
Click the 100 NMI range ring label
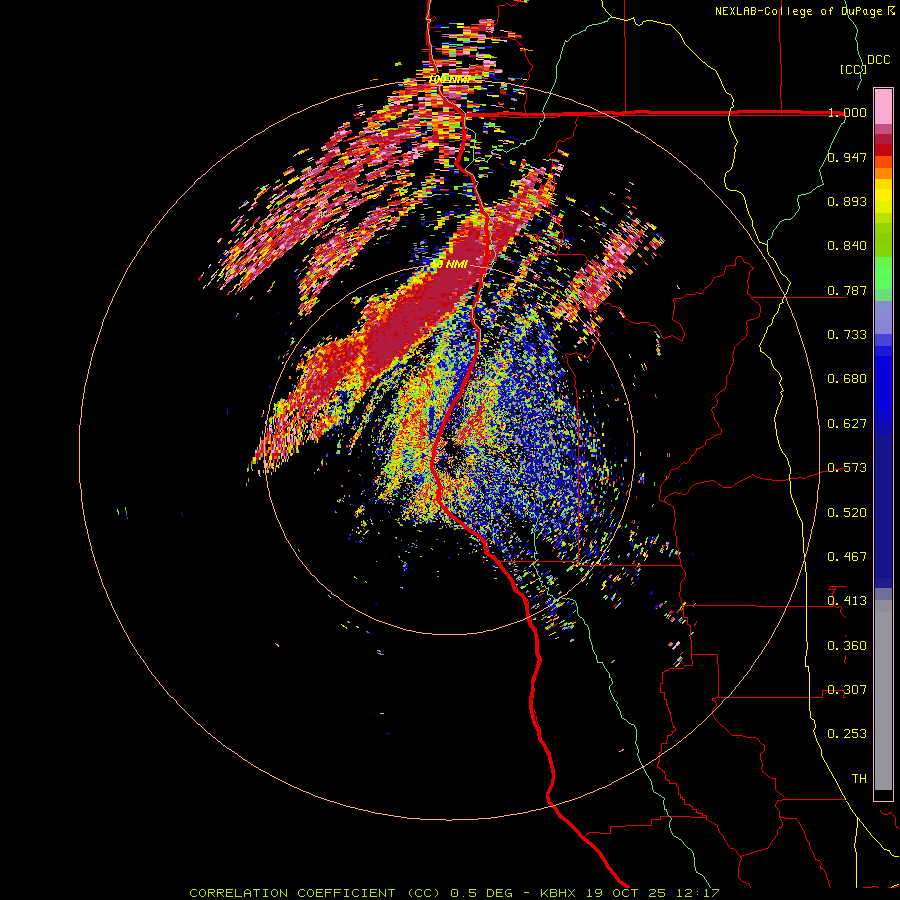coord(449,79)
